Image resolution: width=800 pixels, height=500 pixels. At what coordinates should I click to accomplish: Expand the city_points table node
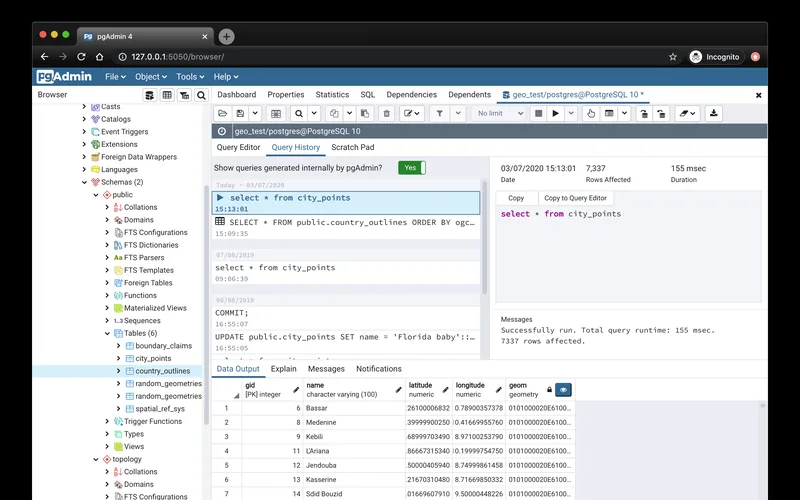[x=118, y=358]
